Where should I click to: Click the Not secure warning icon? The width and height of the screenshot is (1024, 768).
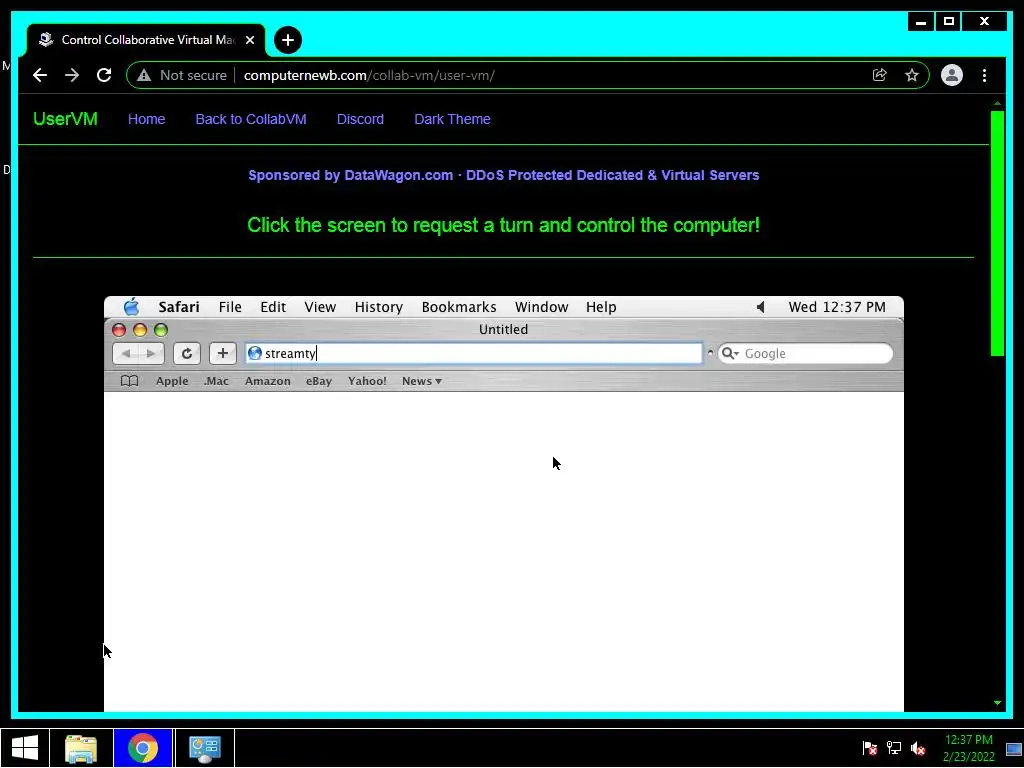pos(144,75)
